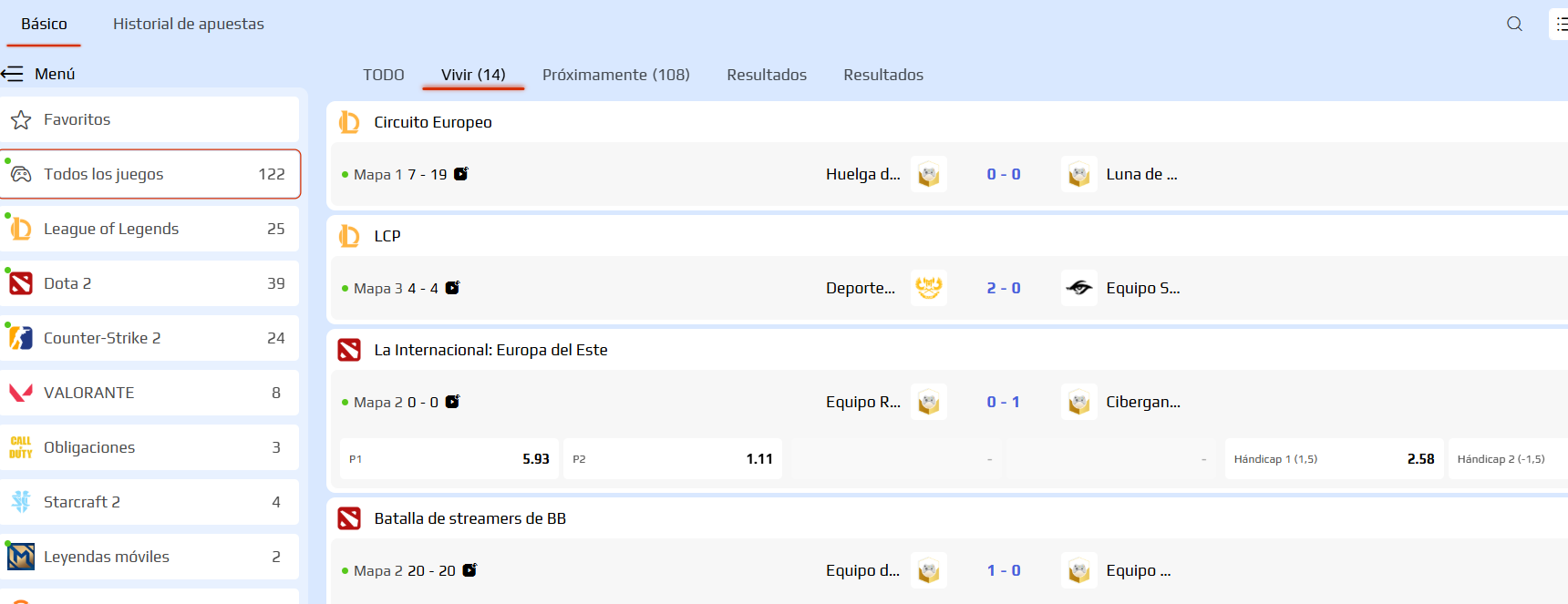Collapse the Menú sidebar arrow icon
The image size is (1568, 604).
click(12, 74)
